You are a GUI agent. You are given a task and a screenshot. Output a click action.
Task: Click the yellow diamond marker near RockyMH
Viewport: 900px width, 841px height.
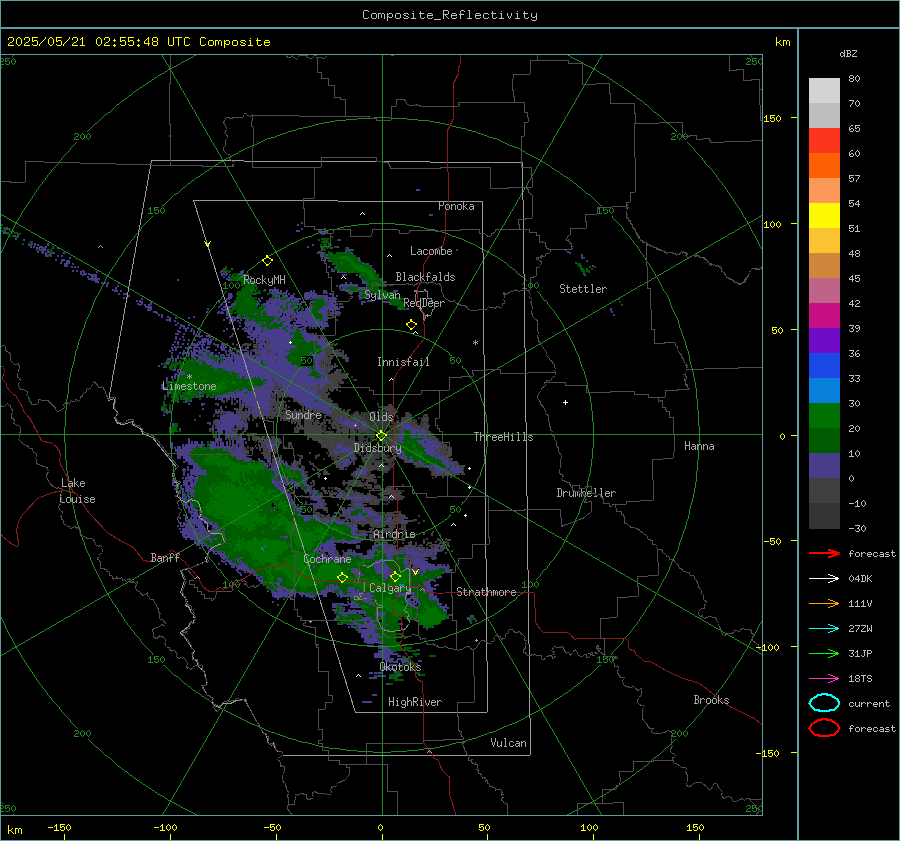click(267, 261)
